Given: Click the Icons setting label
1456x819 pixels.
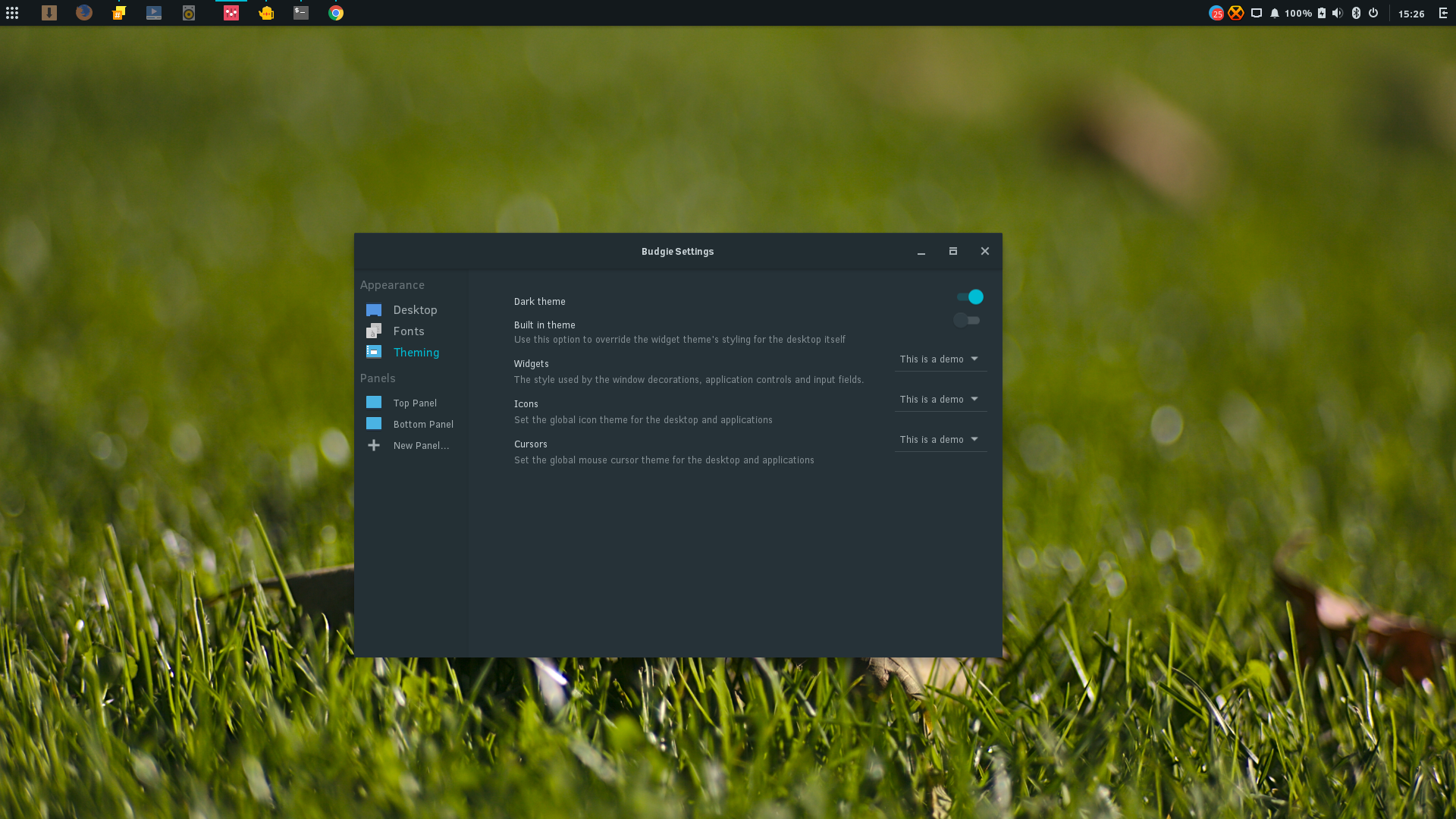Looking at the screenshot, I should coord(526,404).
